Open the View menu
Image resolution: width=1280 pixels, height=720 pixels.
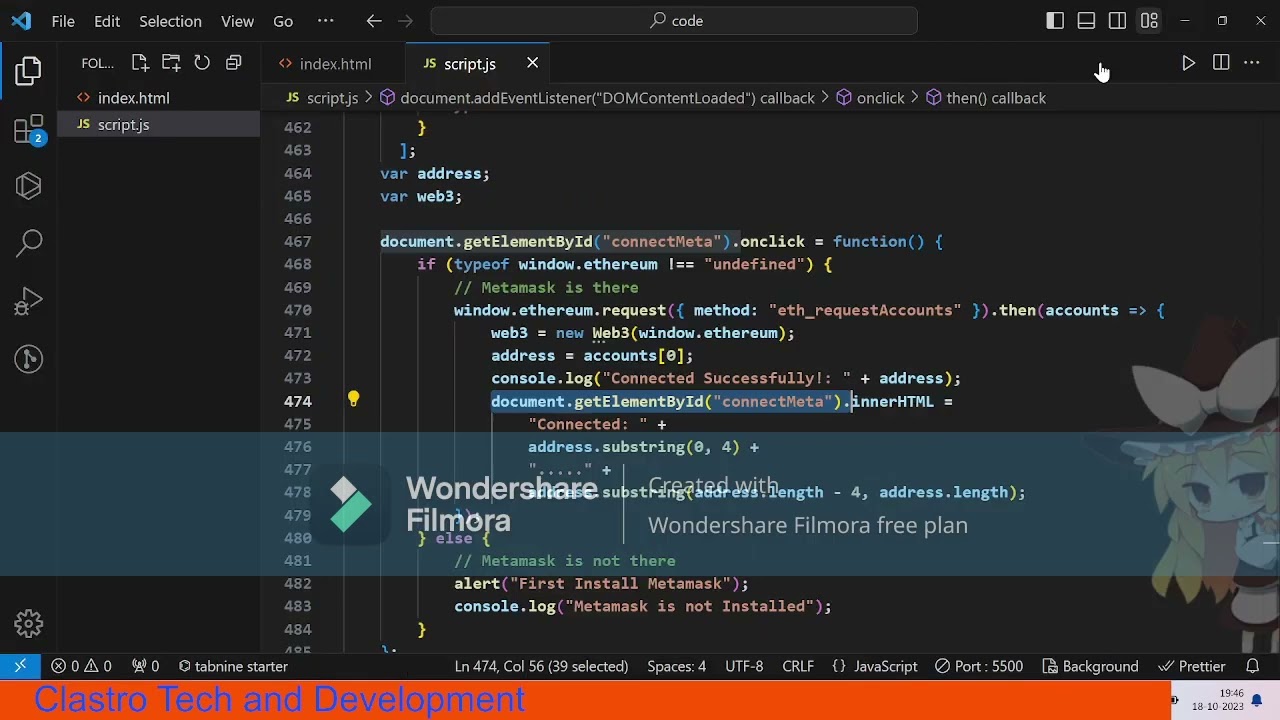tap(237, 21)
